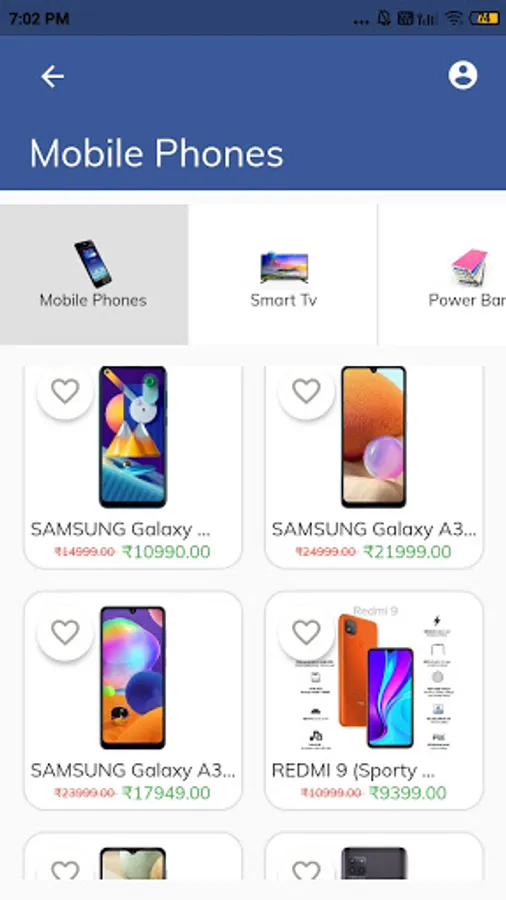Select the Mobile Phones category tab
The height and width of the screenshot is (900, 506).
94,275
